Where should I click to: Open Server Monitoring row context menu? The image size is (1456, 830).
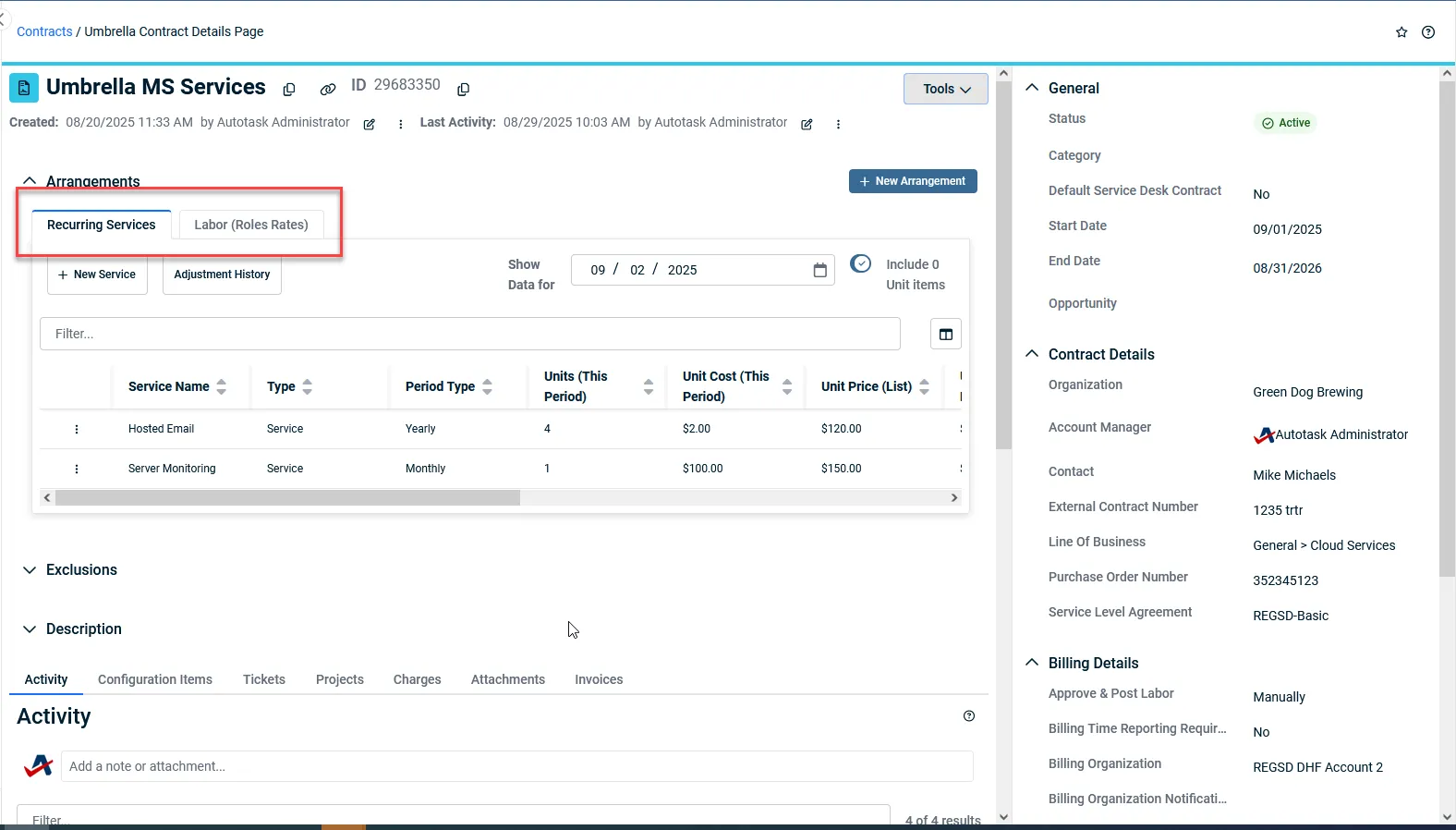(77, 469)
